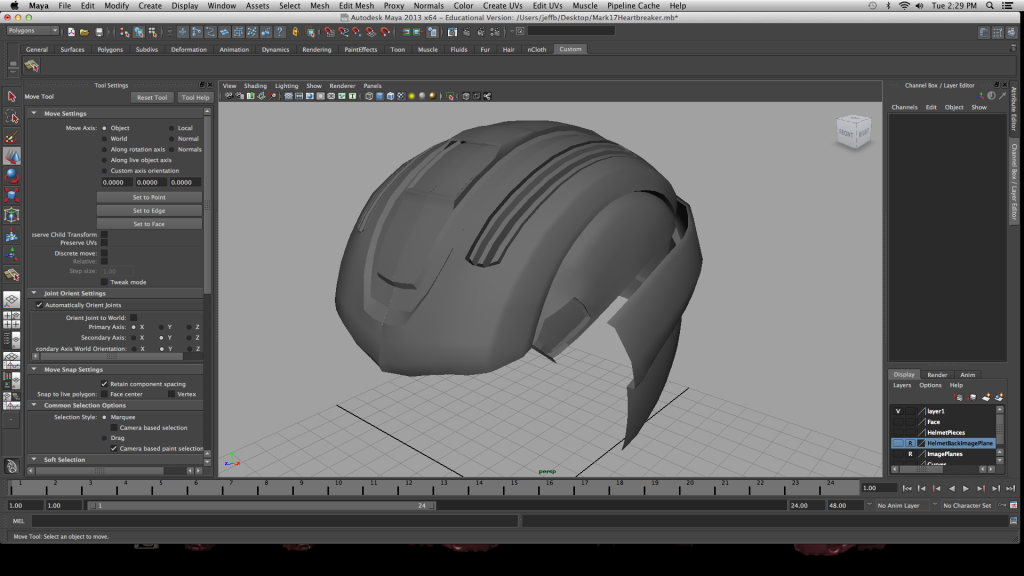
Task: Activate the Lasso select tool
Action: (12, 116)
